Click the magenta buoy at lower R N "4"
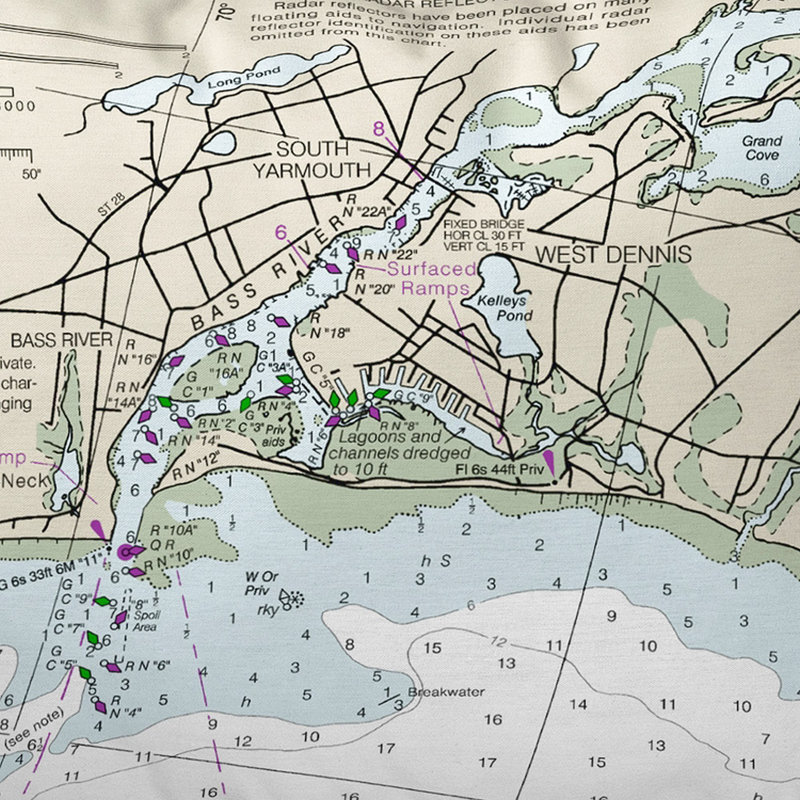The image size is (800, 800). tap(101, 707)
